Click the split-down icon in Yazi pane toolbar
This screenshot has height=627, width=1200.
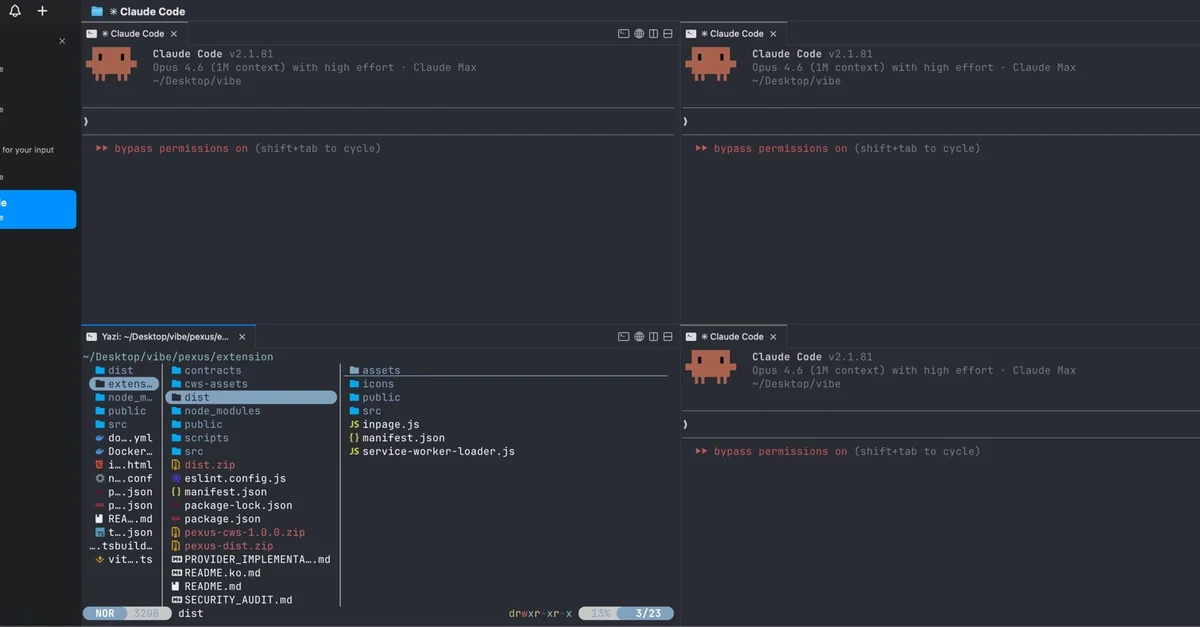tap(668, 337)
